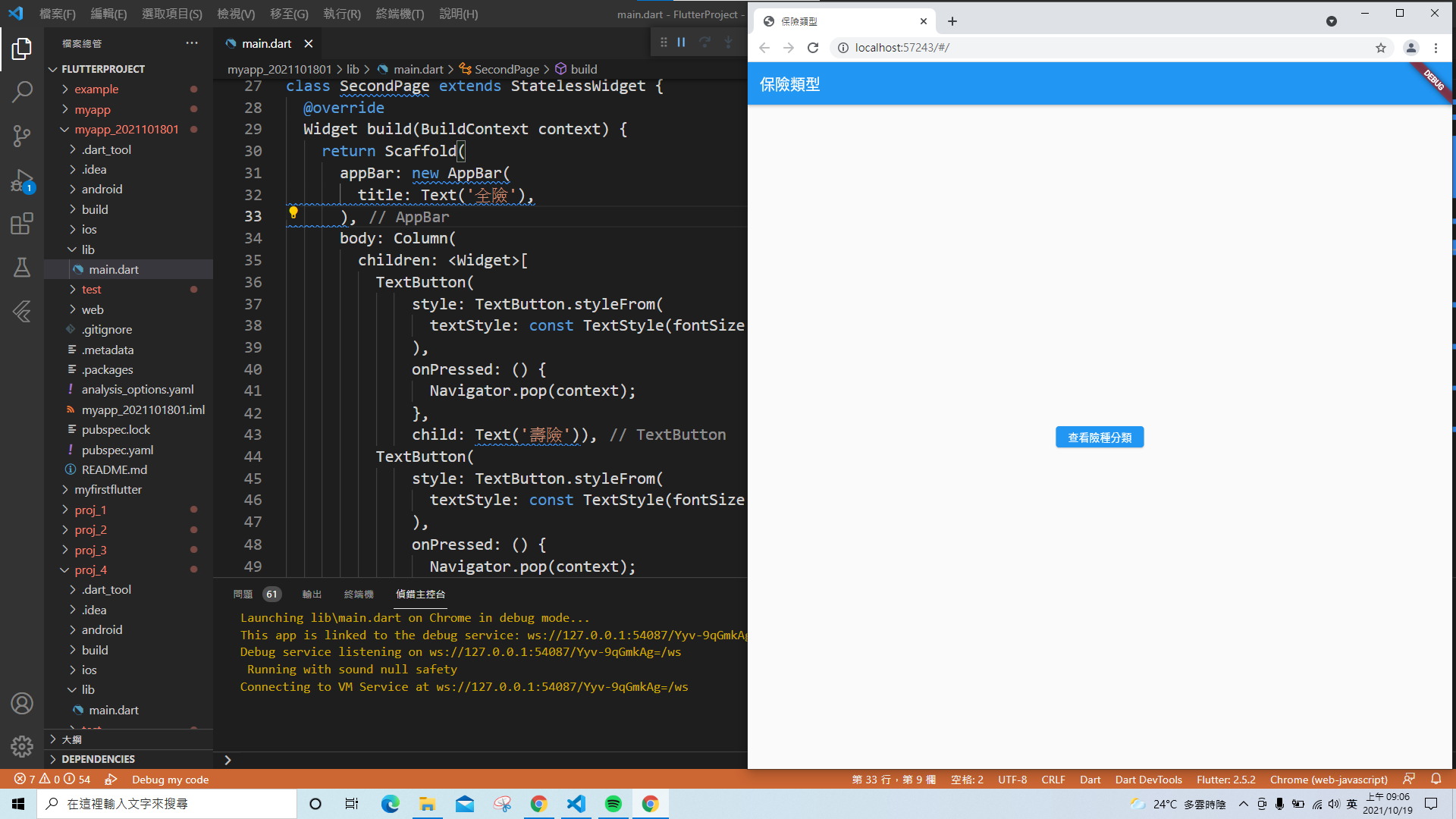Open the Source Control view
The image size is (1456, 819).
pyautogui.click(x=22, y=136)
